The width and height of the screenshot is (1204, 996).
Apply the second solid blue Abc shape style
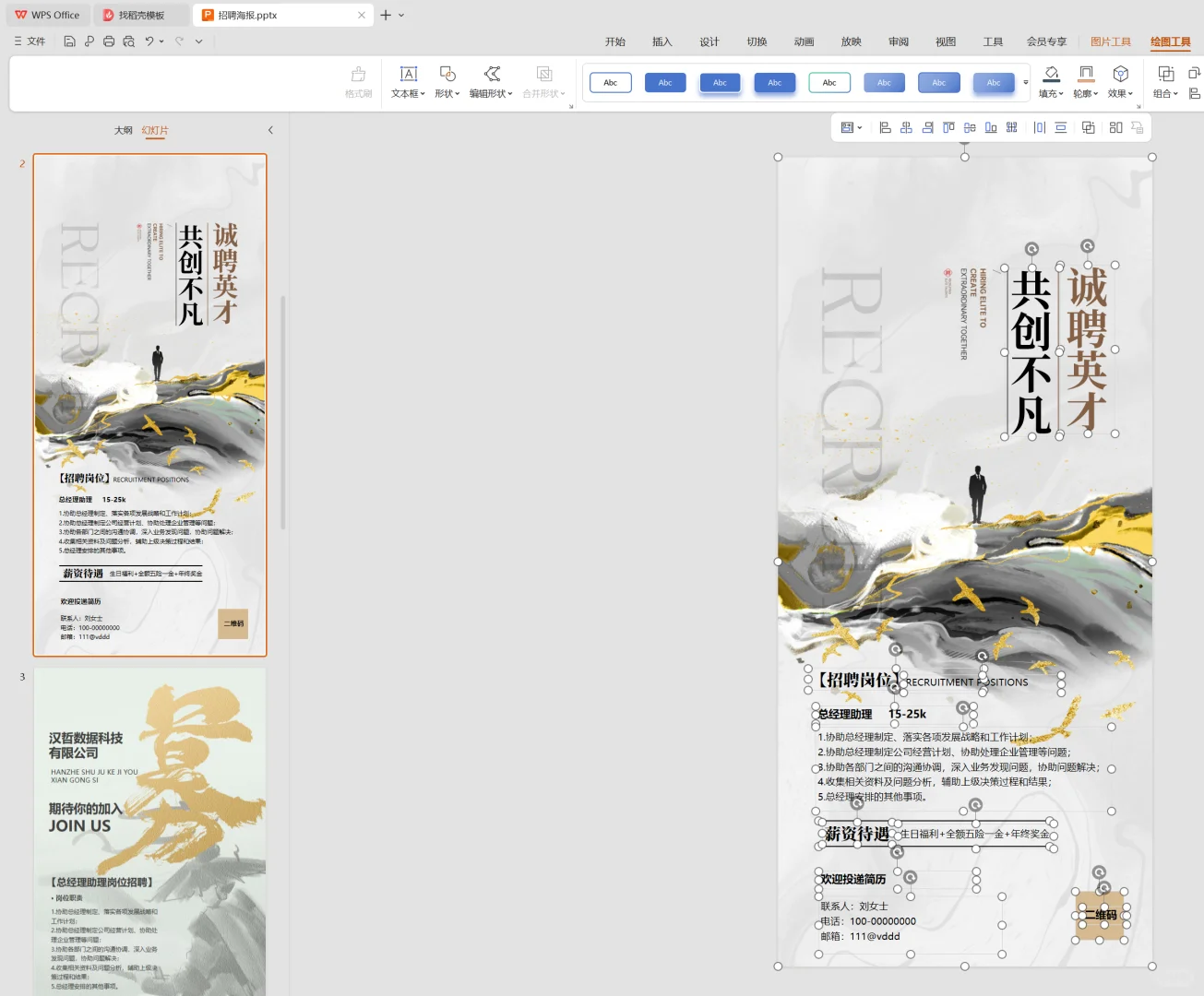[x=665, y=83]
